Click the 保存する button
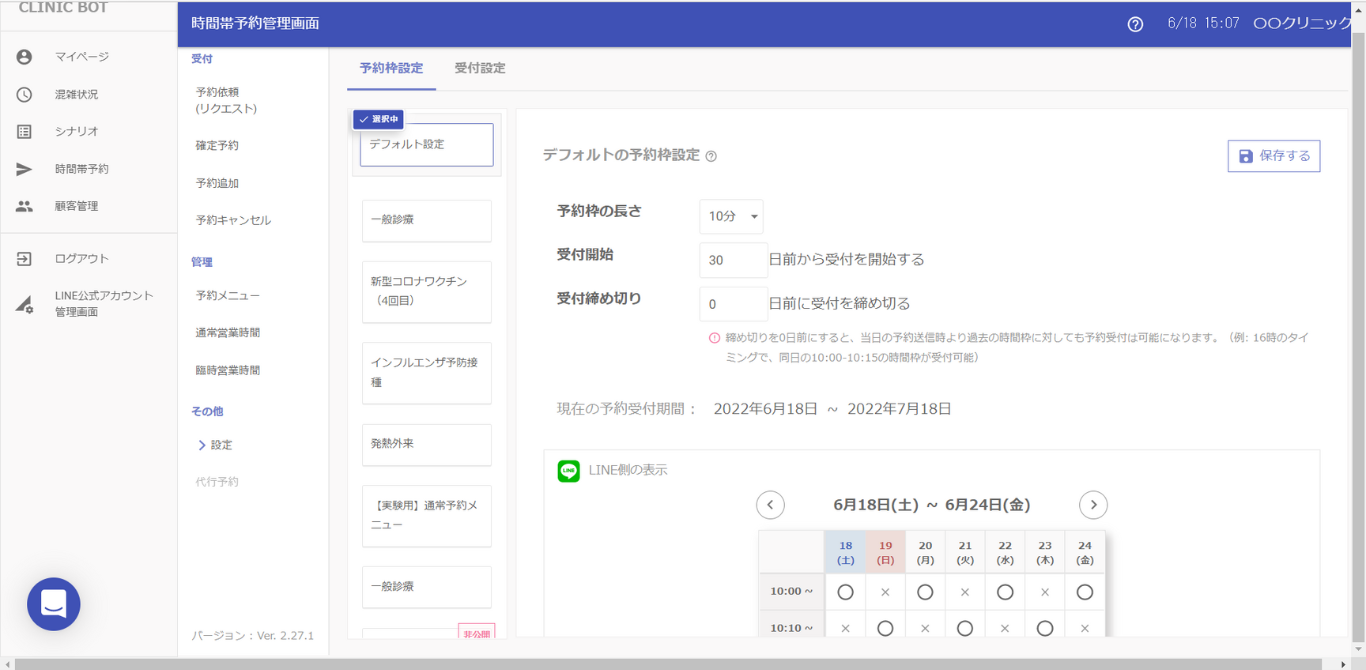 [1273, 156]
